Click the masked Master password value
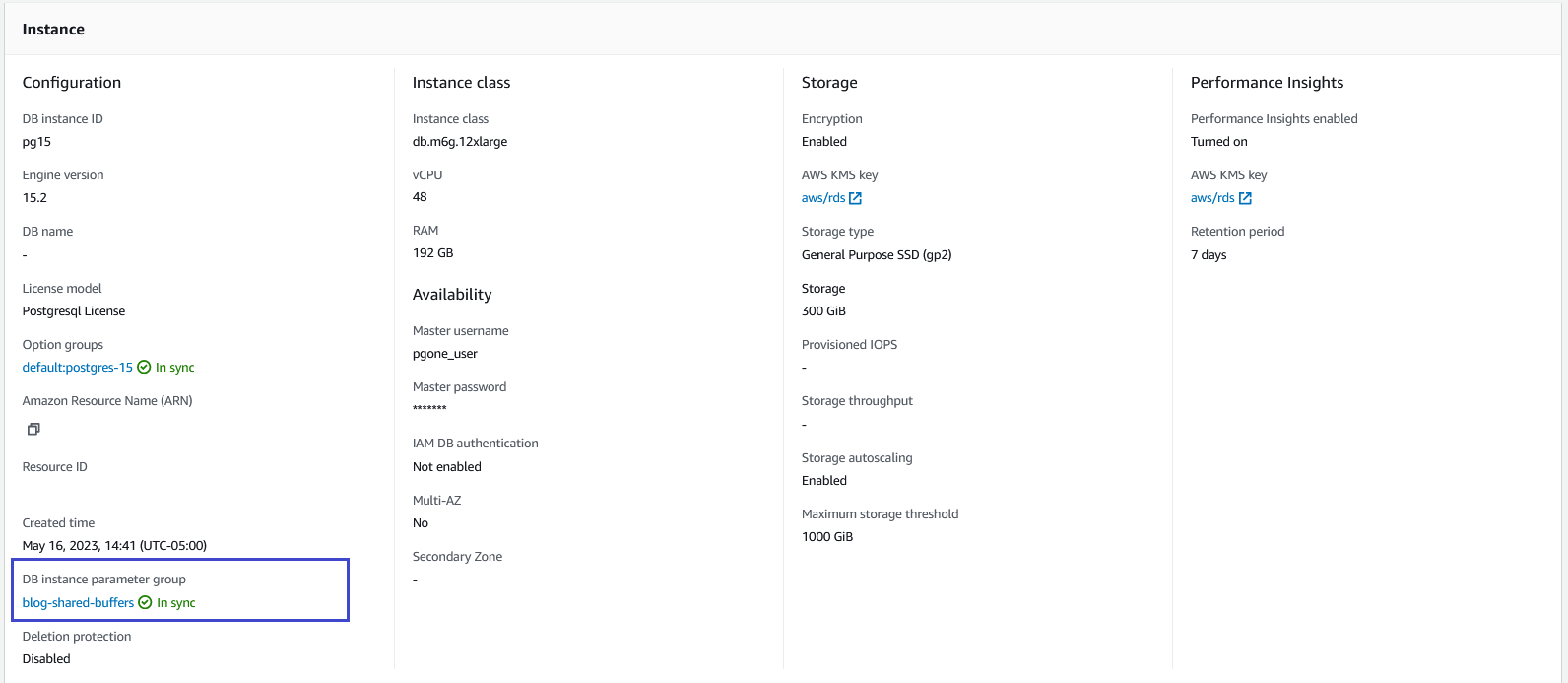The width and height of the screenshot is (1568, 683). click(x=429, y=409)
